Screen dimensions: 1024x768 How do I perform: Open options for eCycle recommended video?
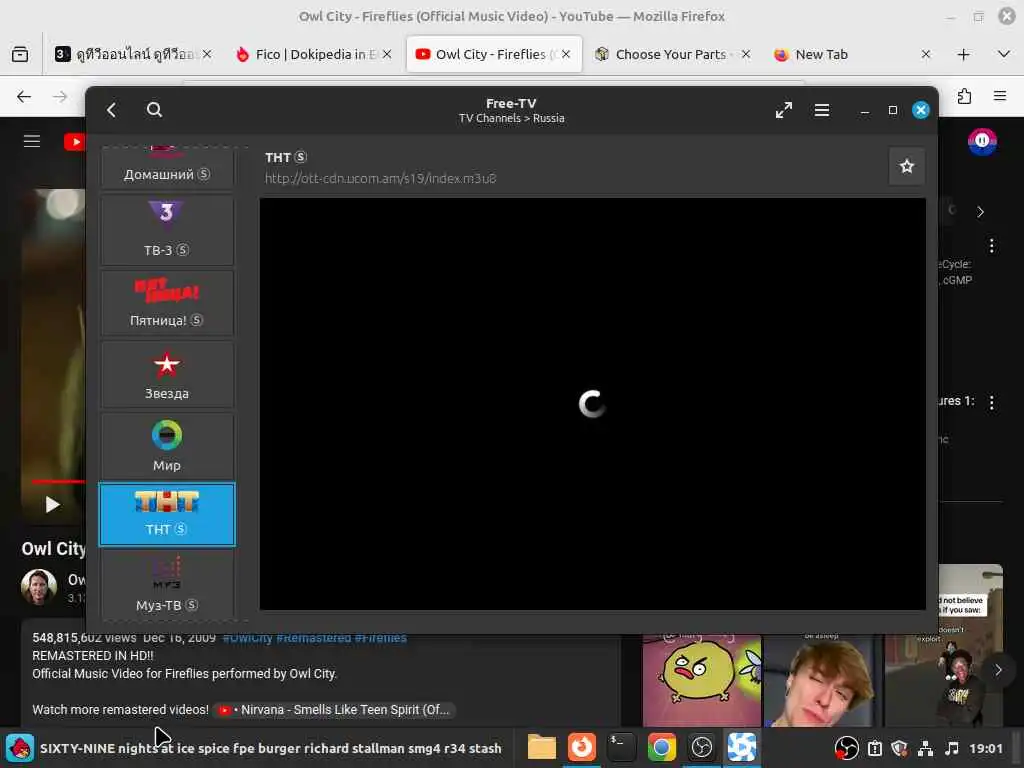coord(991,246)
